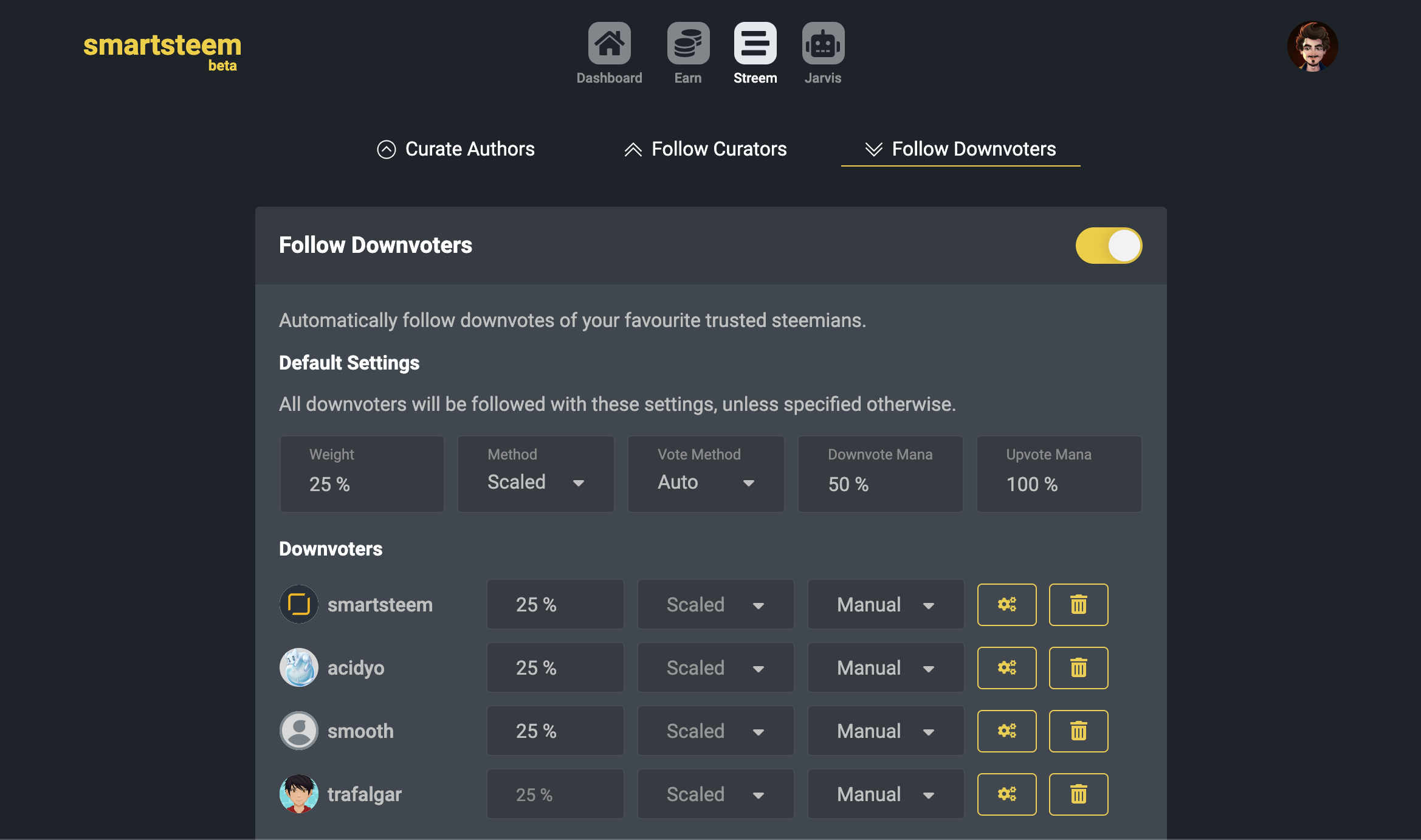Select the Follow Downvoters tab

tap(960, 149)
